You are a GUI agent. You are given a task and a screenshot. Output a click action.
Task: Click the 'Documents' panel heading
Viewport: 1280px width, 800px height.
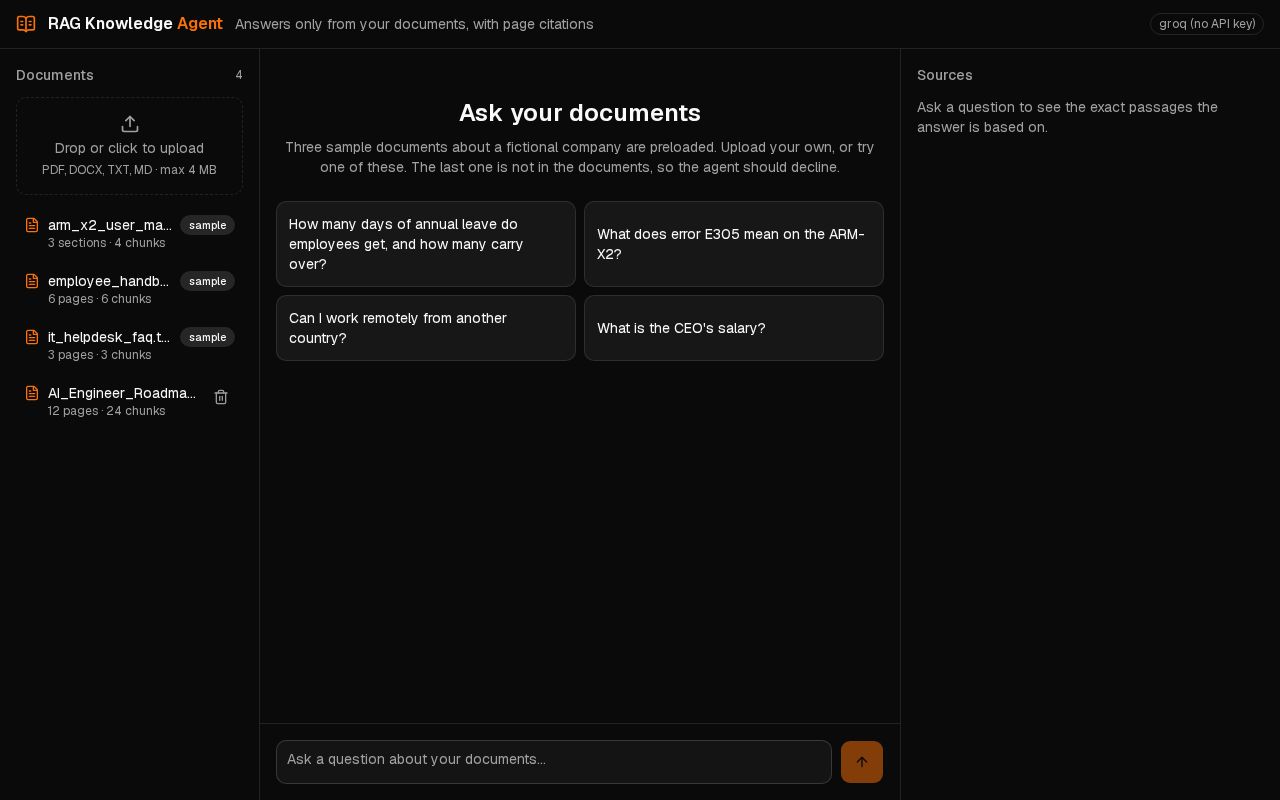(x=55, y=75)
